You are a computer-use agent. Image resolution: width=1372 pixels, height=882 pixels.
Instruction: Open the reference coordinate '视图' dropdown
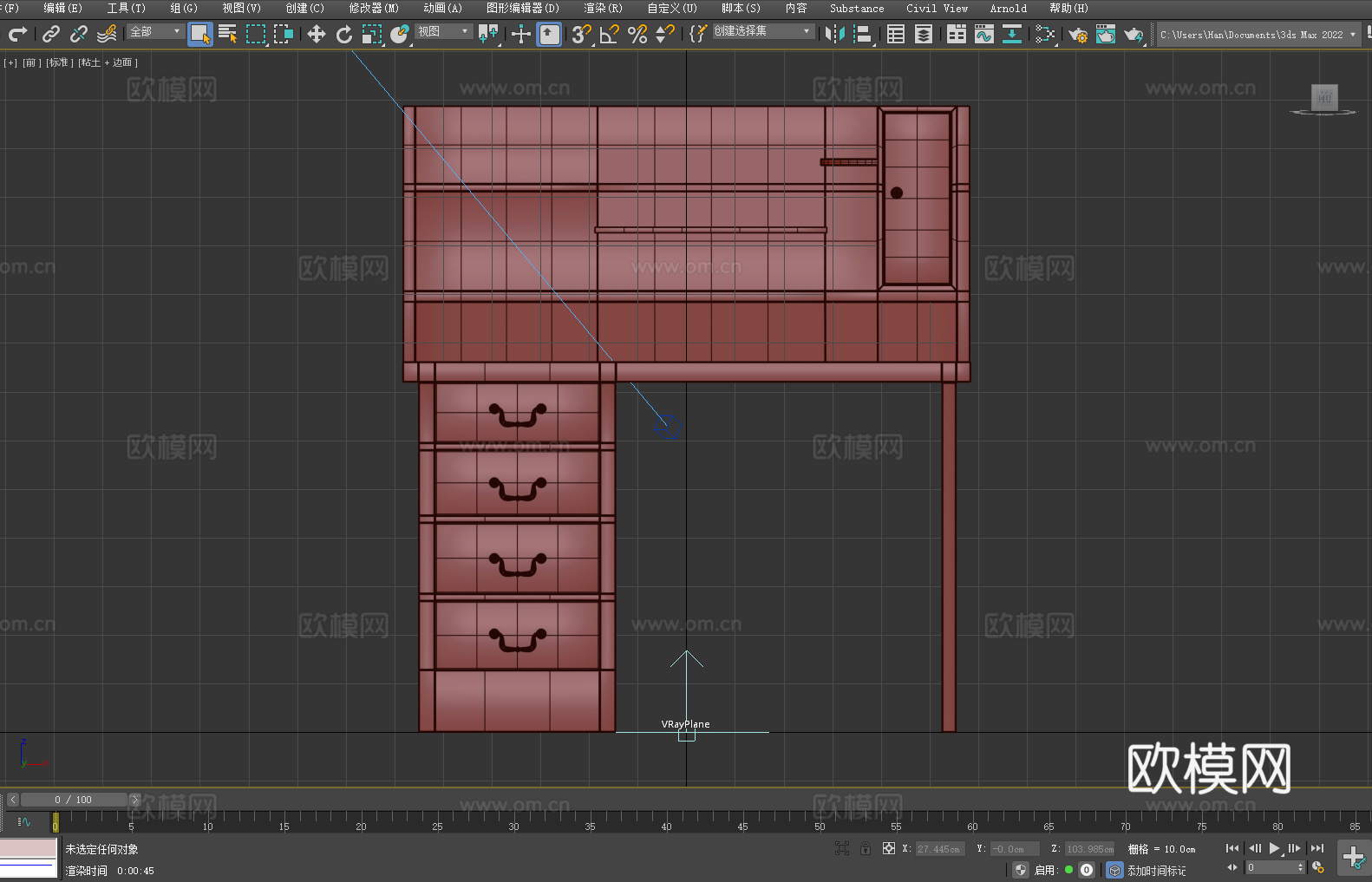(x=443, y=31)
